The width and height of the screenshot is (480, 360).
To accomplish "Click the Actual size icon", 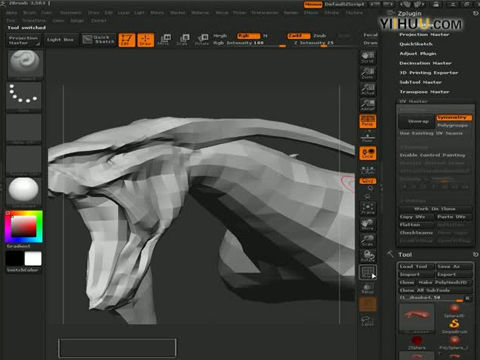I will click(x=368, y=89).
